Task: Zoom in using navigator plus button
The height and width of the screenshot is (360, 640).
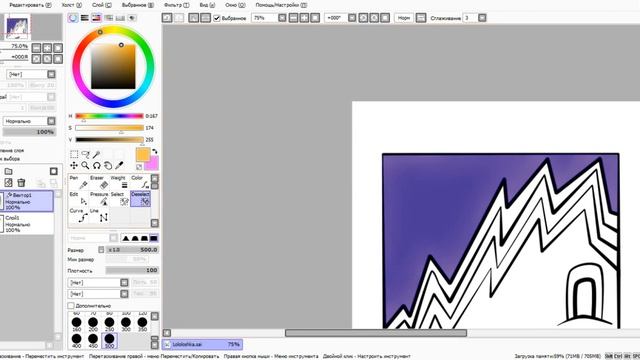Action: click(x=47, y=48)
